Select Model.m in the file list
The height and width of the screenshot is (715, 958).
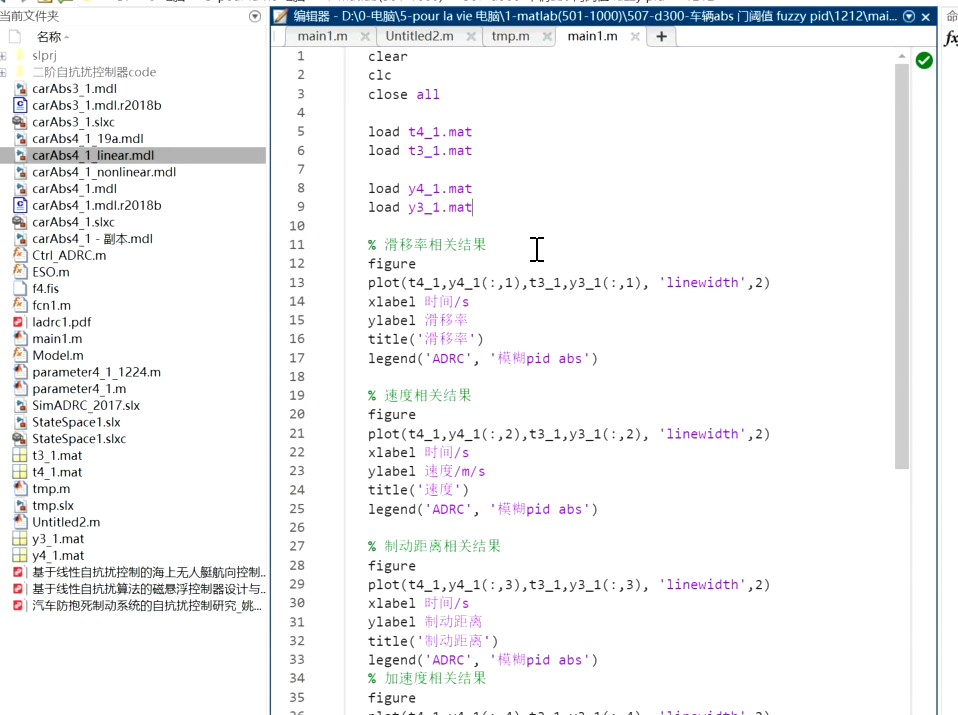(57, 355)
